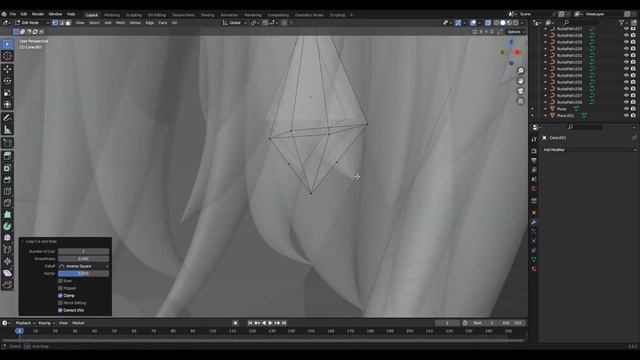Select the Loop Cut tool
Screen dimensions: 640x360
click(x=7, y=191)
